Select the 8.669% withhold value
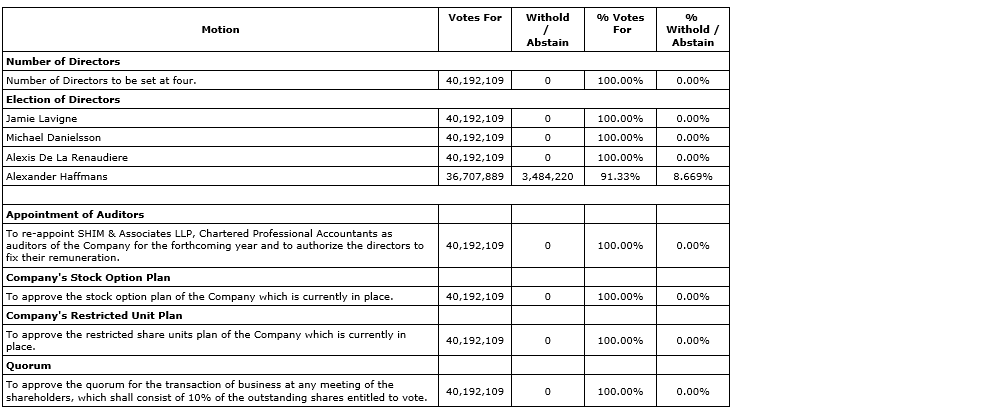This screenshot has width=1004, height=412. 693,177
